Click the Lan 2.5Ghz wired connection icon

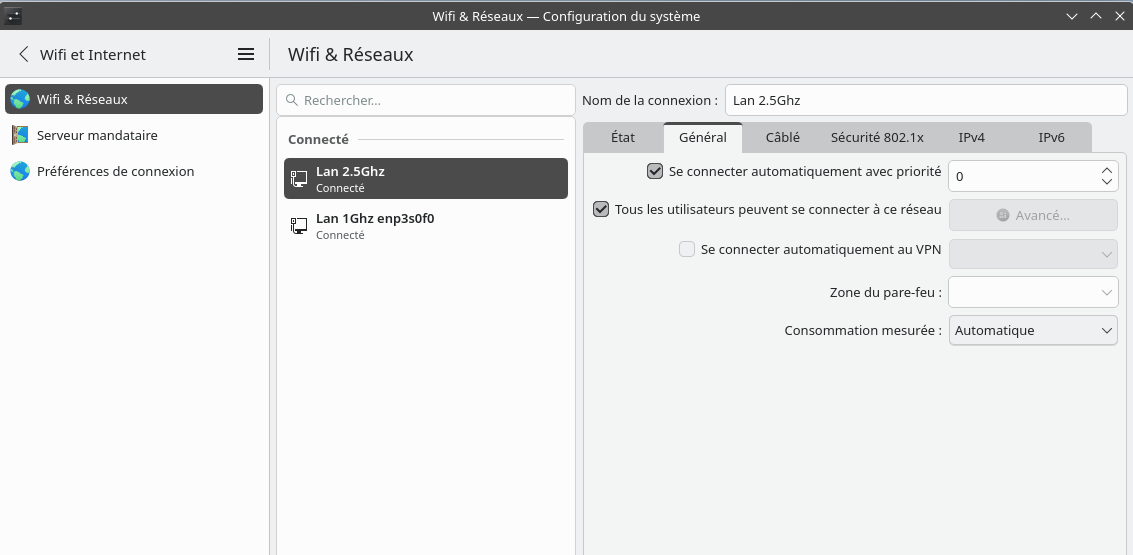point(299,179)
